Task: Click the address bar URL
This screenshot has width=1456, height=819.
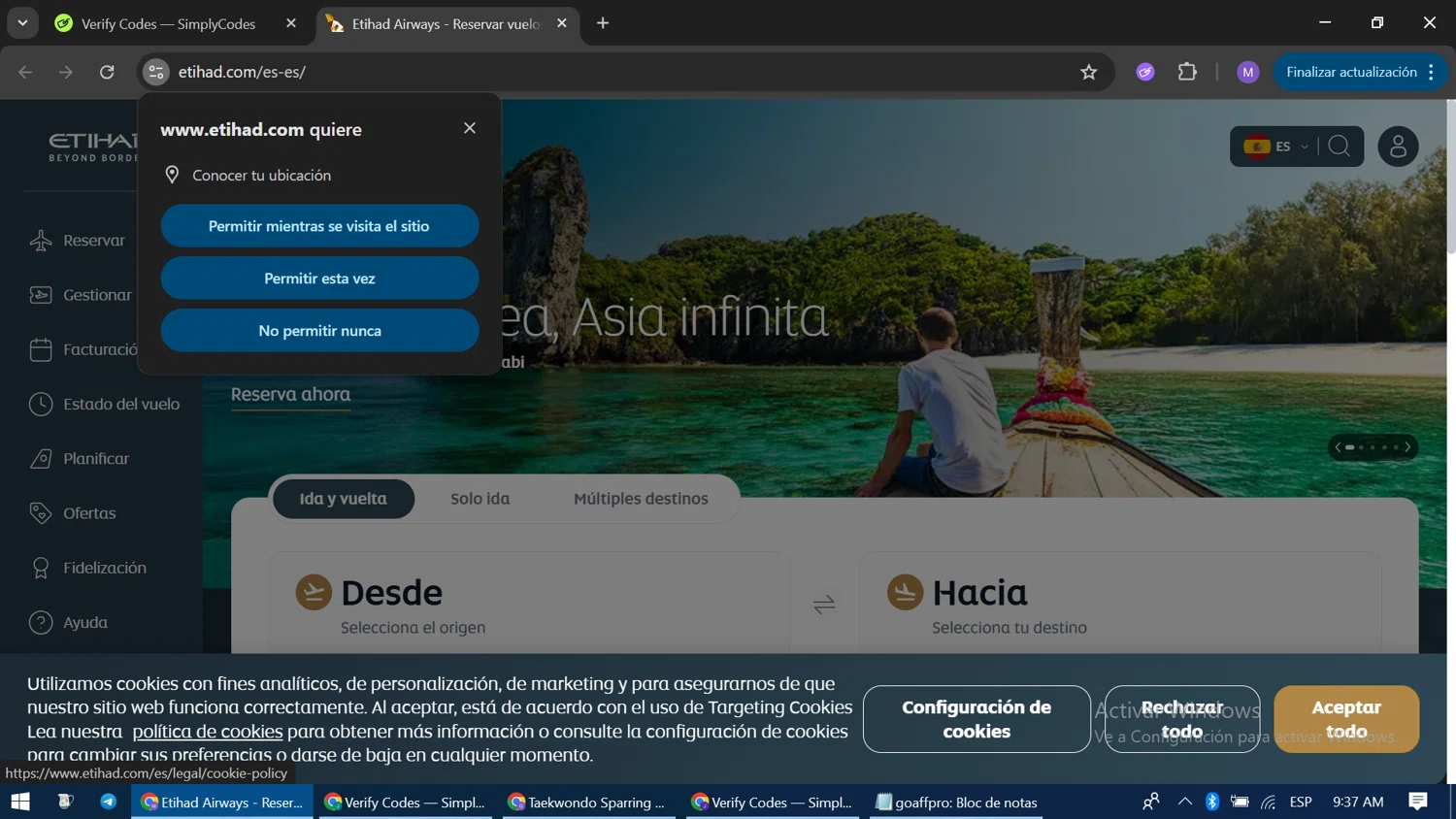Action: pyautogui.click(x=243, y=72)
